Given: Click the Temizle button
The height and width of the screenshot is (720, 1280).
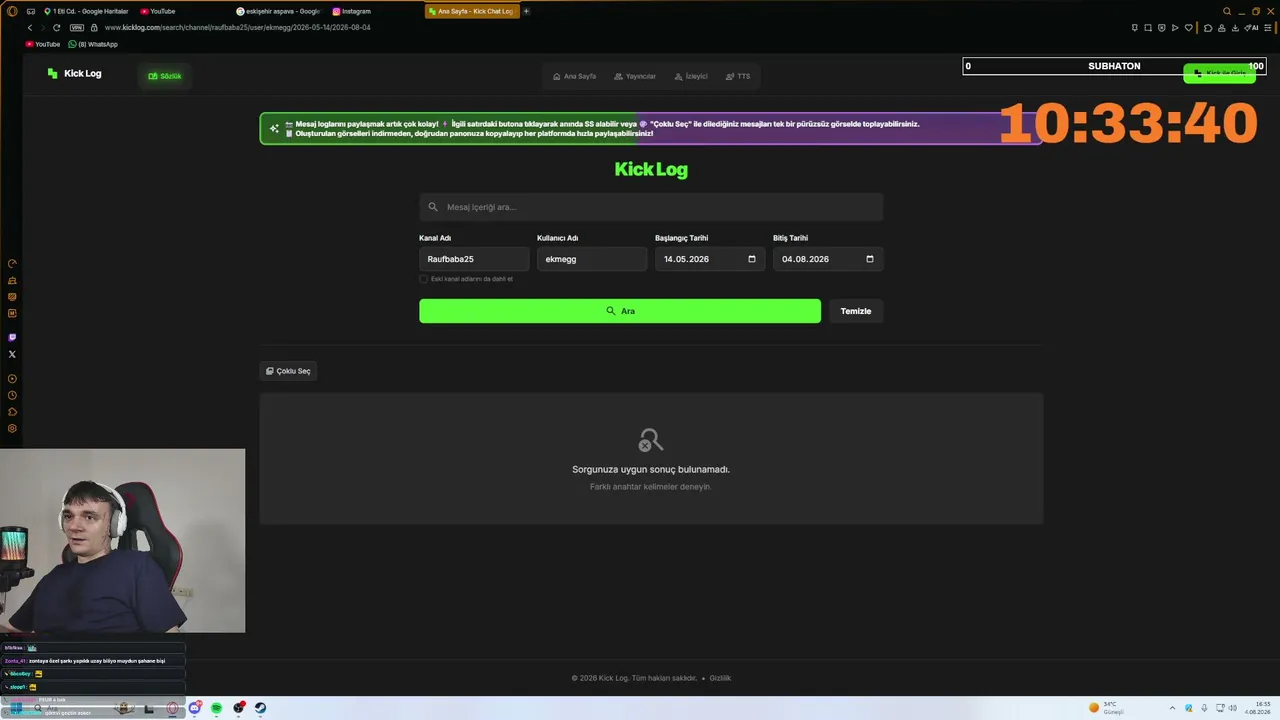Looking at the screenshot, I should click(856, 311).
